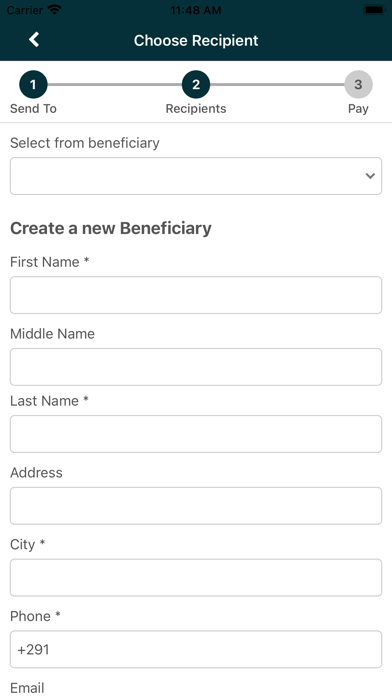Focus the First Name input field
This screenshot has width=392, height=696.
[196, 295]
